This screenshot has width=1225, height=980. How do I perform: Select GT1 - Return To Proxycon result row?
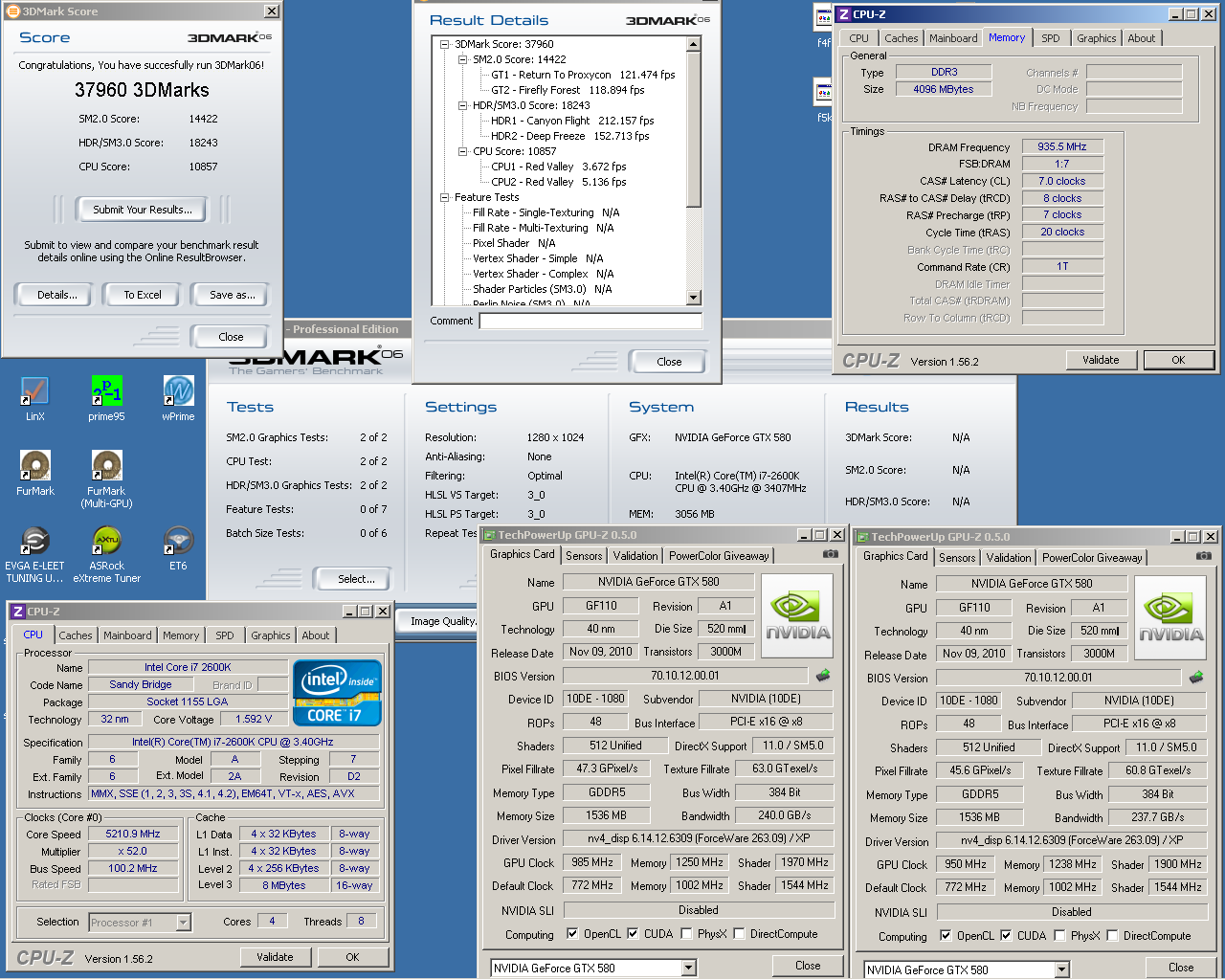click(x=583, y=75)
